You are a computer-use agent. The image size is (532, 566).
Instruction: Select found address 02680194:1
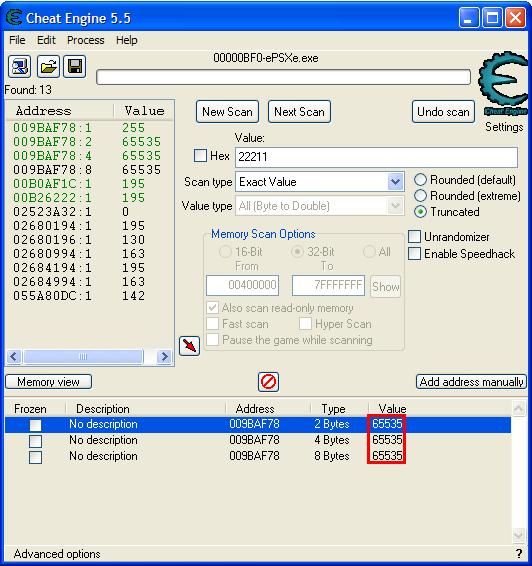[x=52, y=226]
